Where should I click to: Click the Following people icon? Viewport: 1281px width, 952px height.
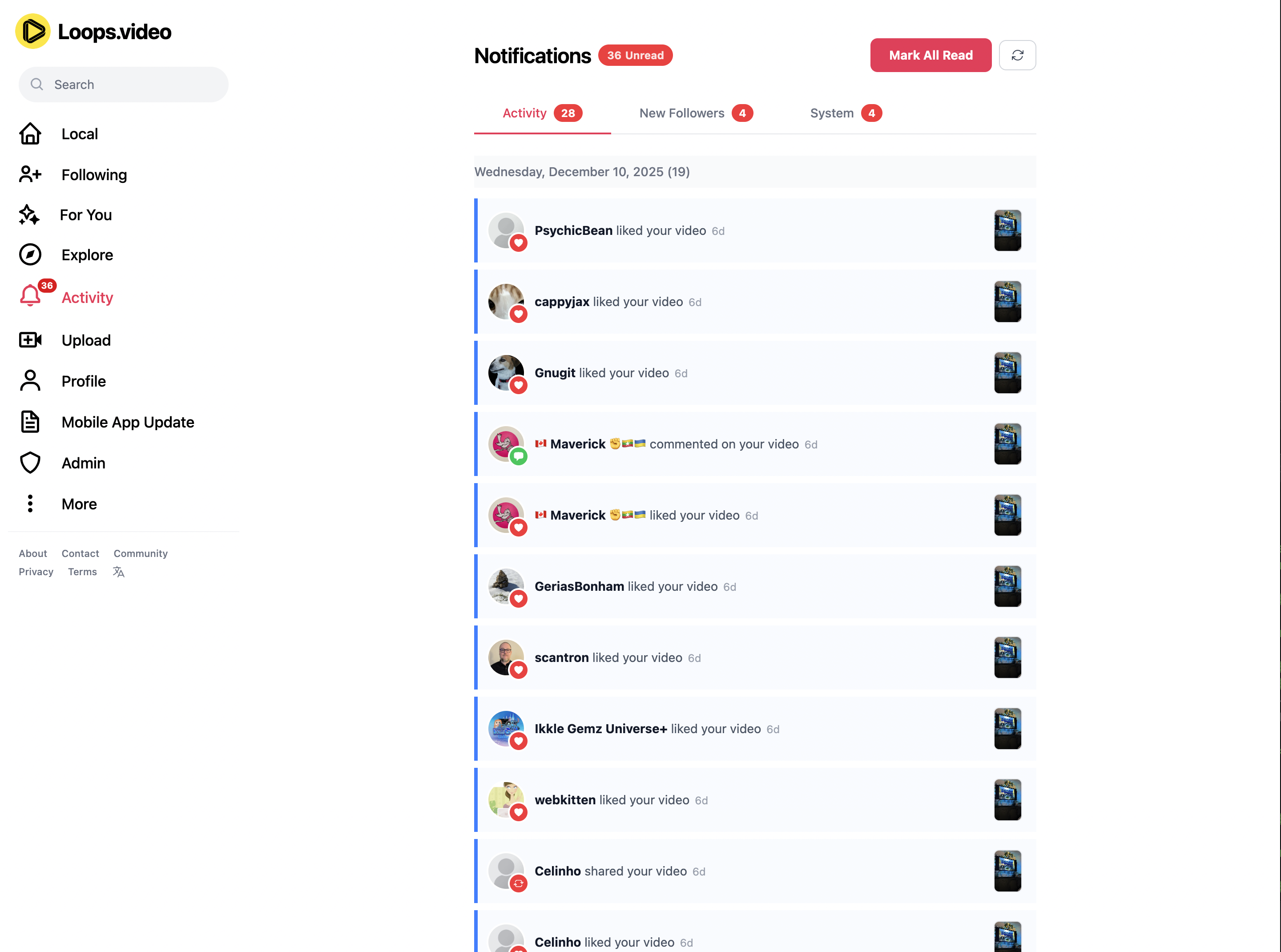point(30,174)
